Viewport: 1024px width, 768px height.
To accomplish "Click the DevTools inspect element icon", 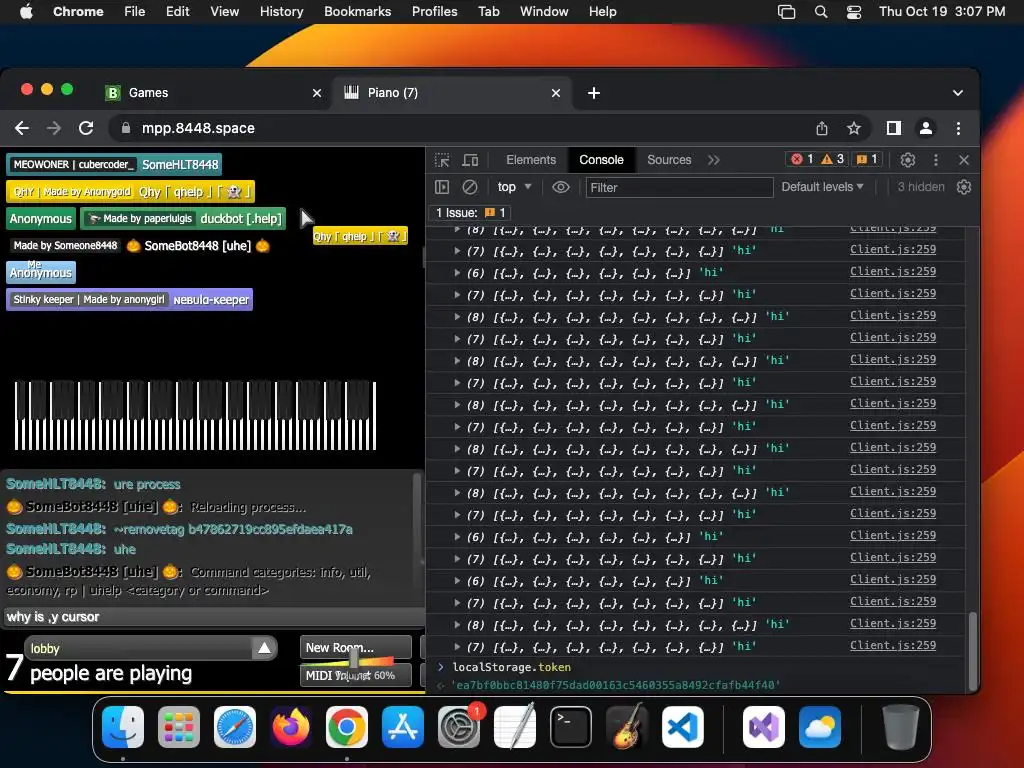I will (x=442, y=160).
